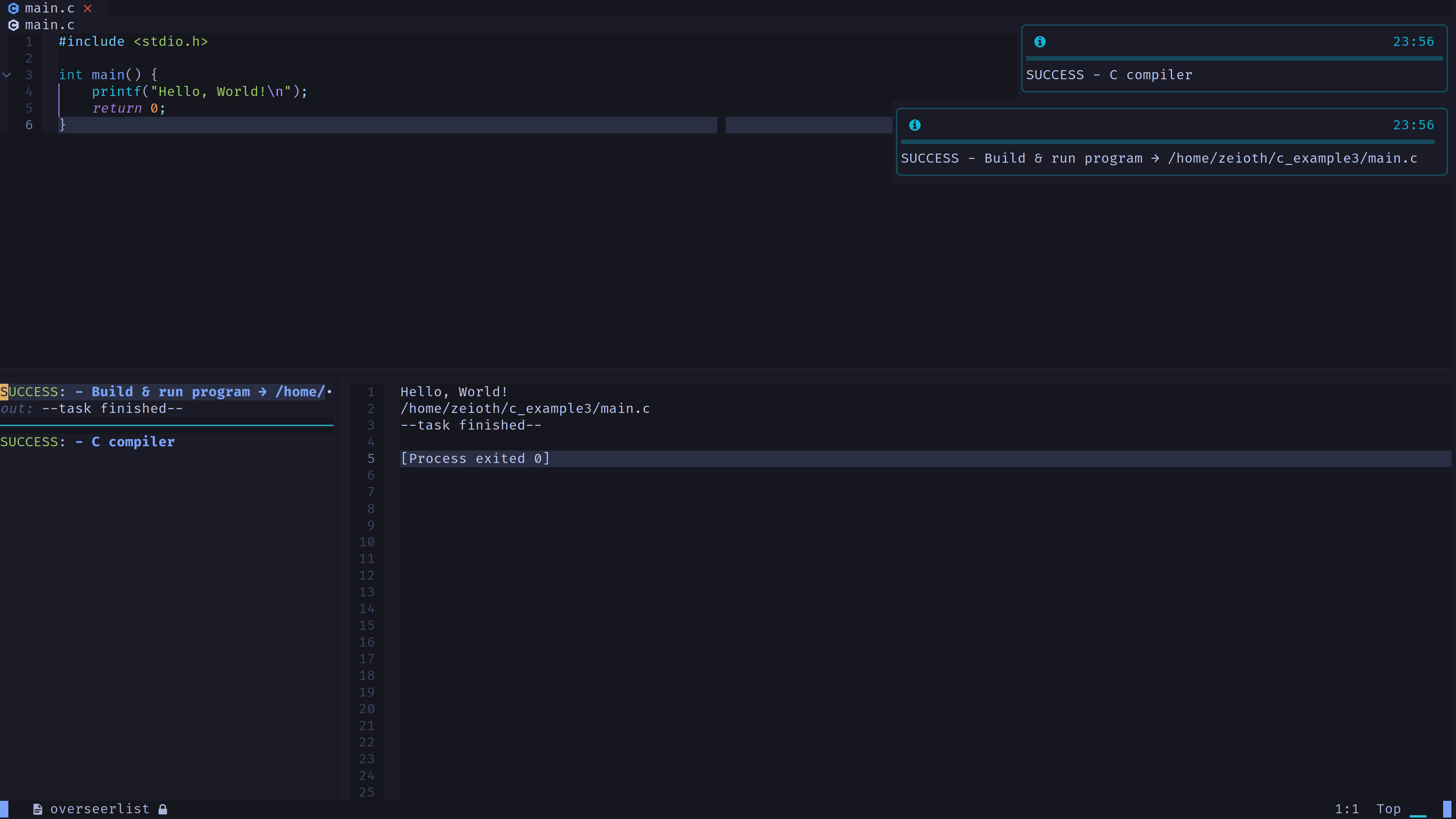Click line number 25 in output pane gutter
This screenshot has height=819, width=1456.
[x=367, y=792]
